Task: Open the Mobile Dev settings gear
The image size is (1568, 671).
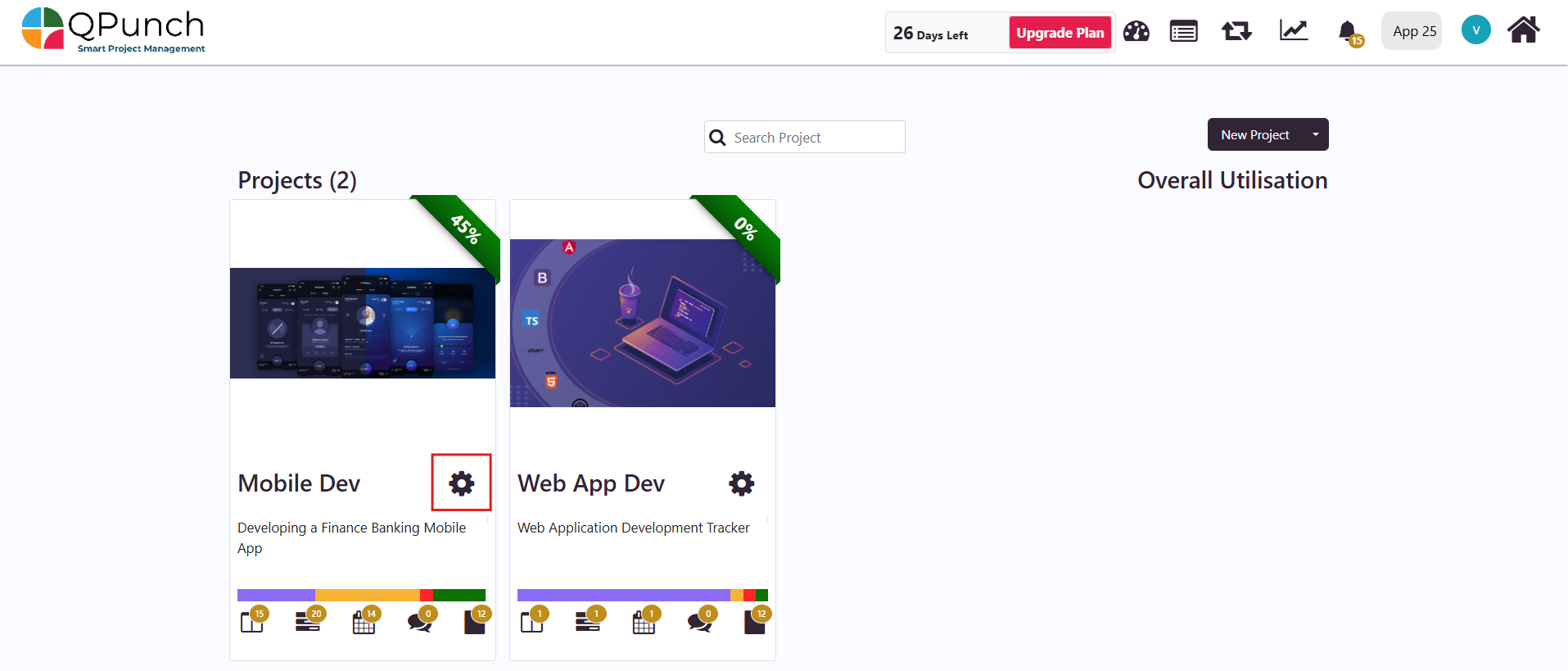Action: pyautogui.click(x=462, y=483)
